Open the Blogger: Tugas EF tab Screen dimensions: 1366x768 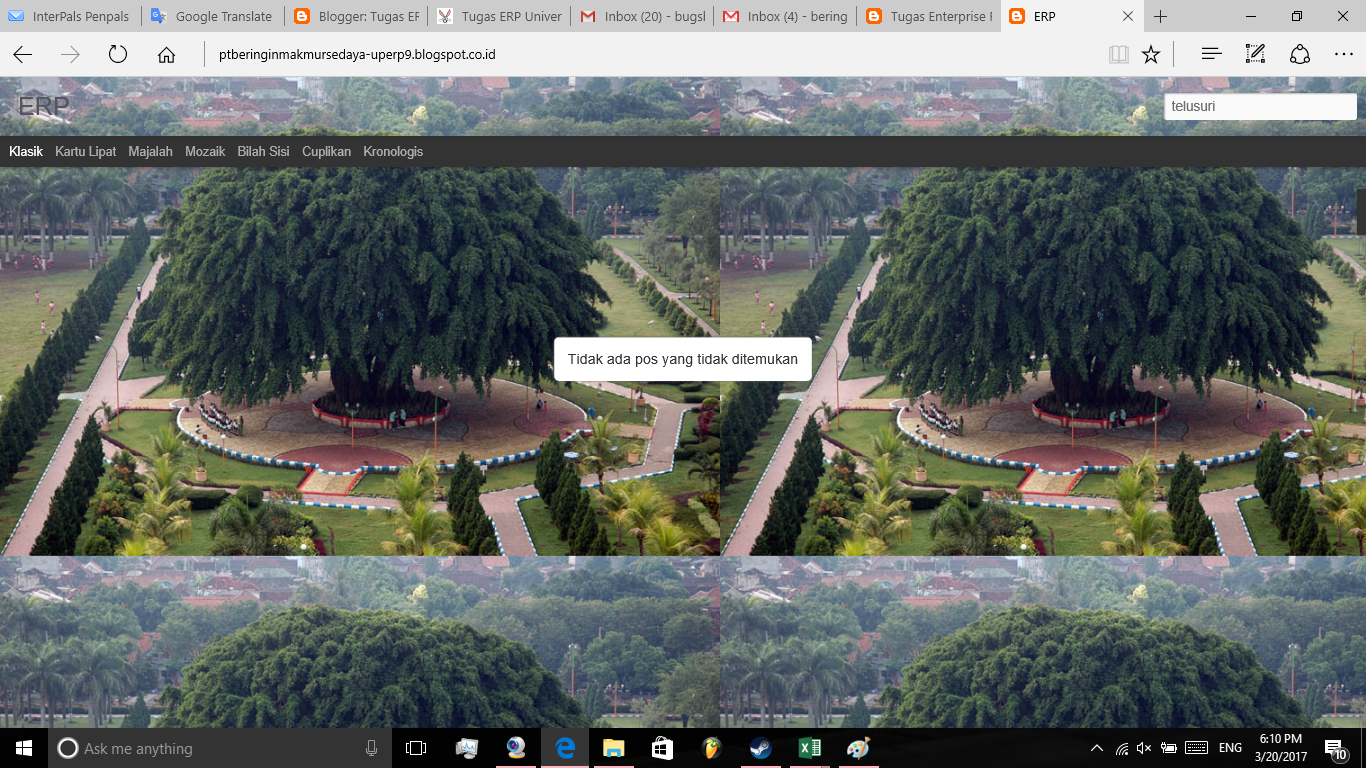(x=357, y=16)
